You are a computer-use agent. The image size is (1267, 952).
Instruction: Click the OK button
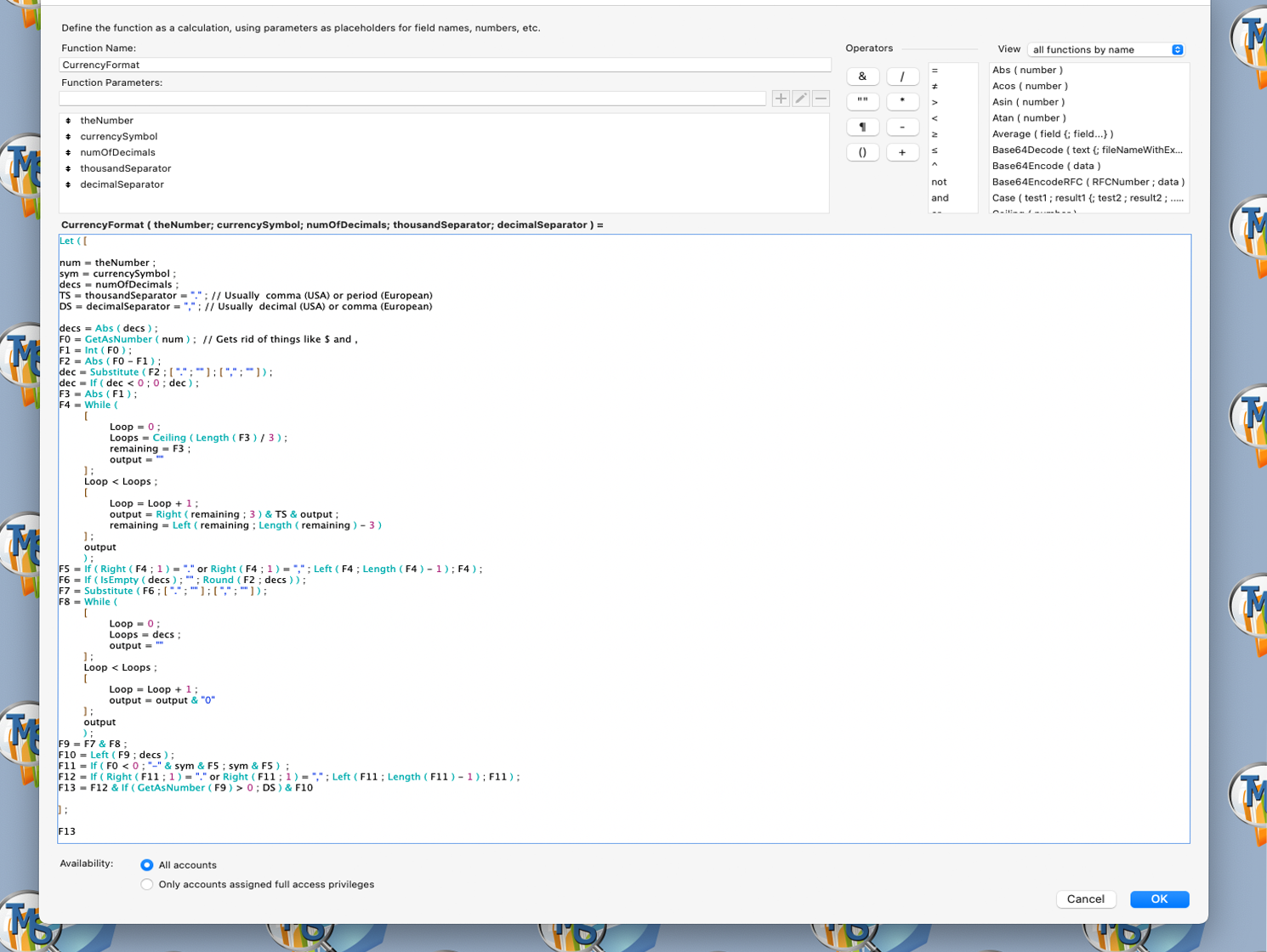pyautogui.click(x=1159, y=899)
